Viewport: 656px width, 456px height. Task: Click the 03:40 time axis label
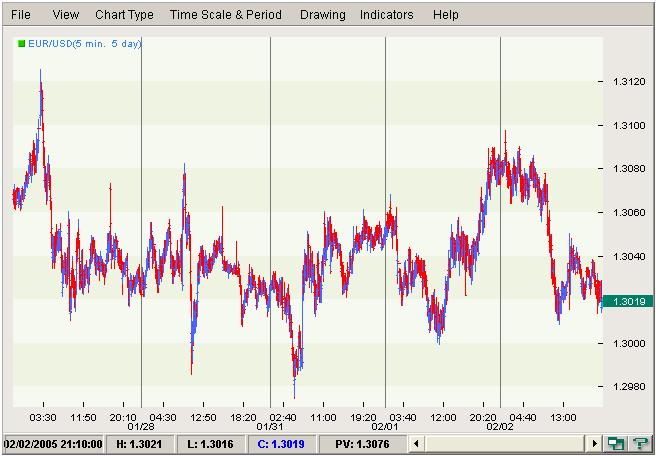tap(403, 418)
